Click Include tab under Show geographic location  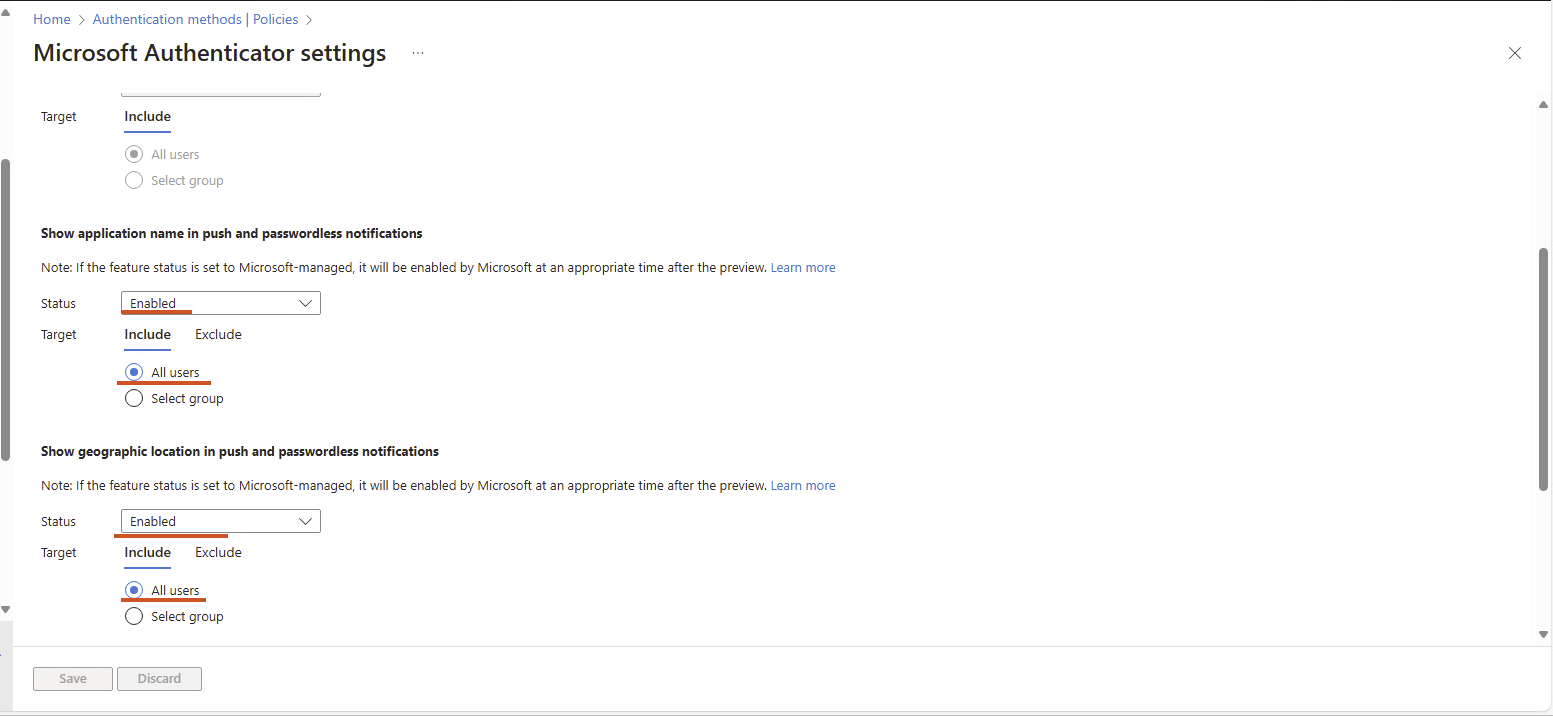(x=148, y=553)
